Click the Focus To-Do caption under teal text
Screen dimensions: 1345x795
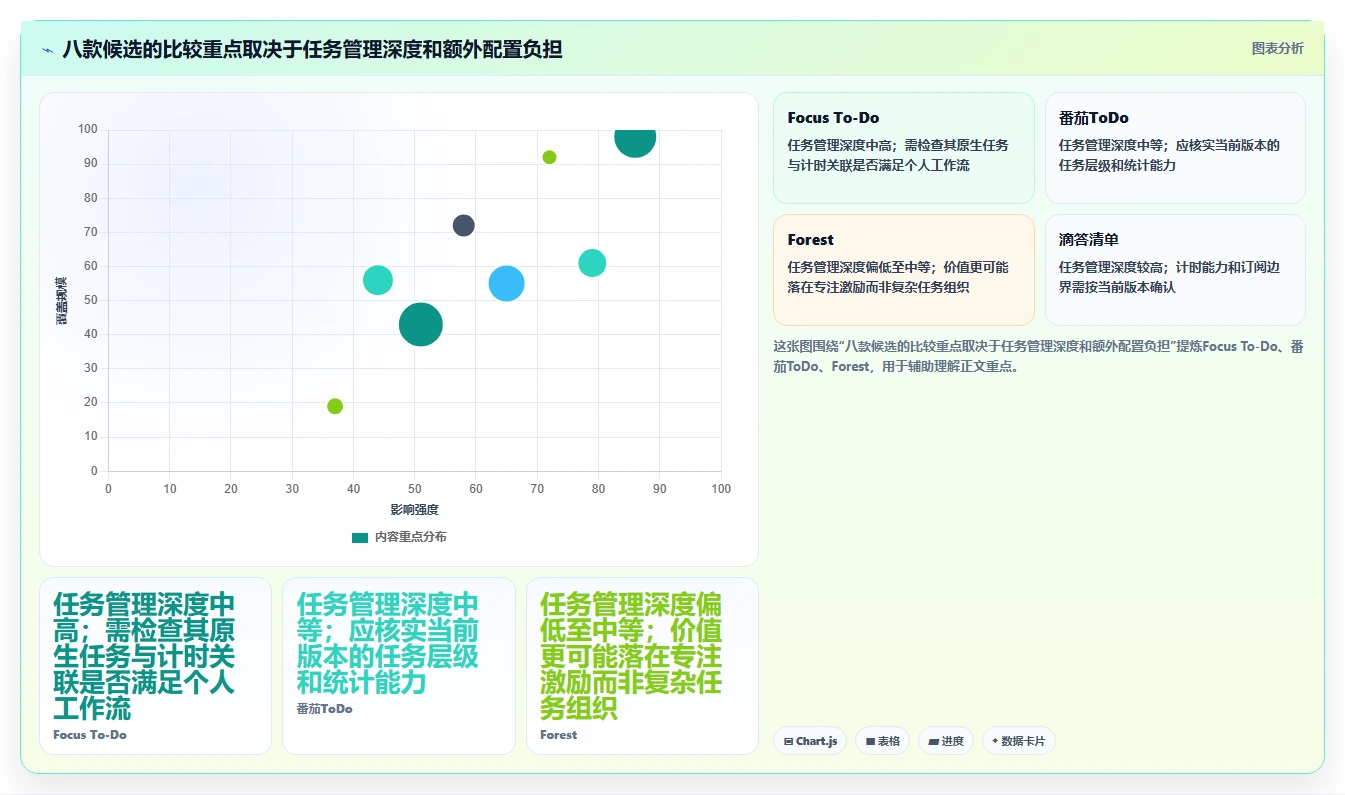coord(90,734)
